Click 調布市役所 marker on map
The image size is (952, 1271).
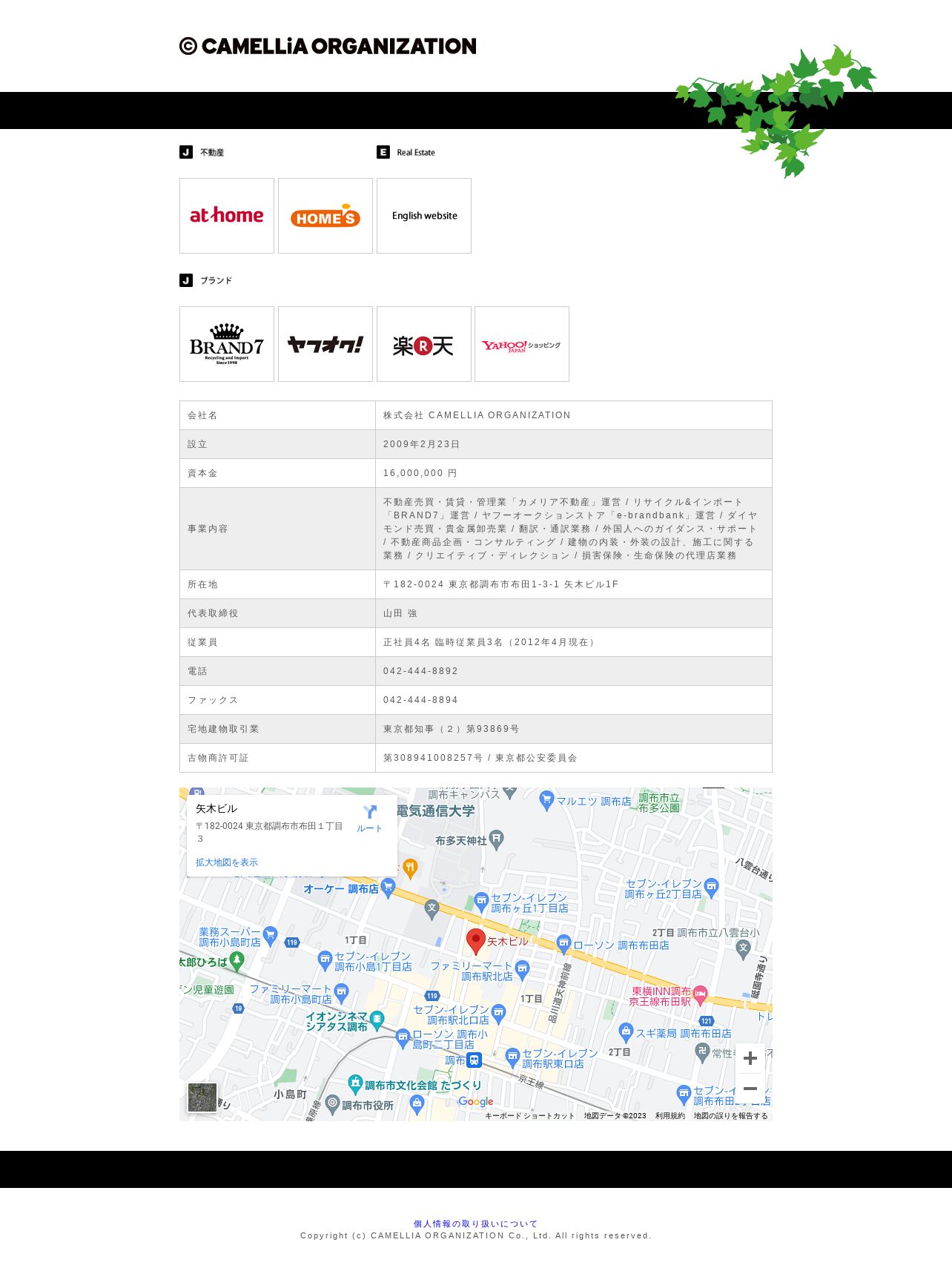(333, 1104)
